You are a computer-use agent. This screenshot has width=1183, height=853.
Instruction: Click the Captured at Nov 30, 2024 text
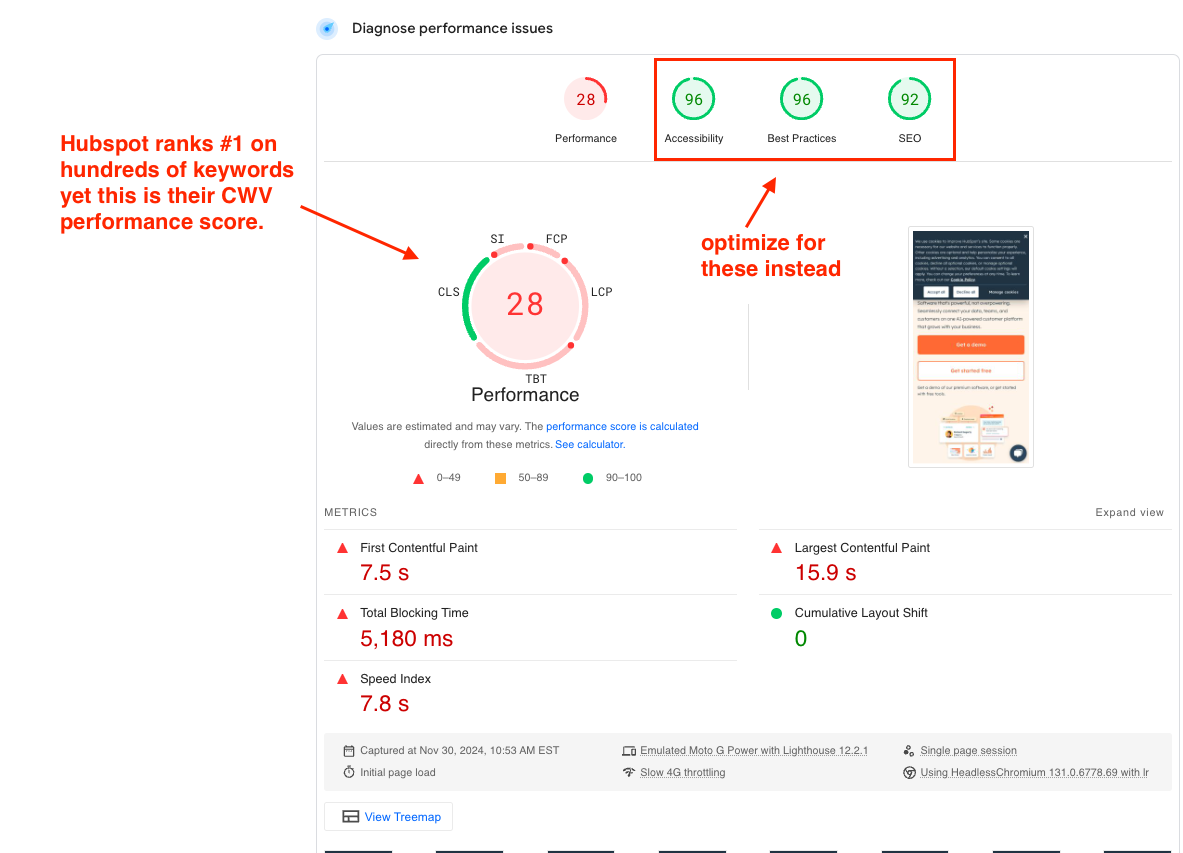coord(459,750)
